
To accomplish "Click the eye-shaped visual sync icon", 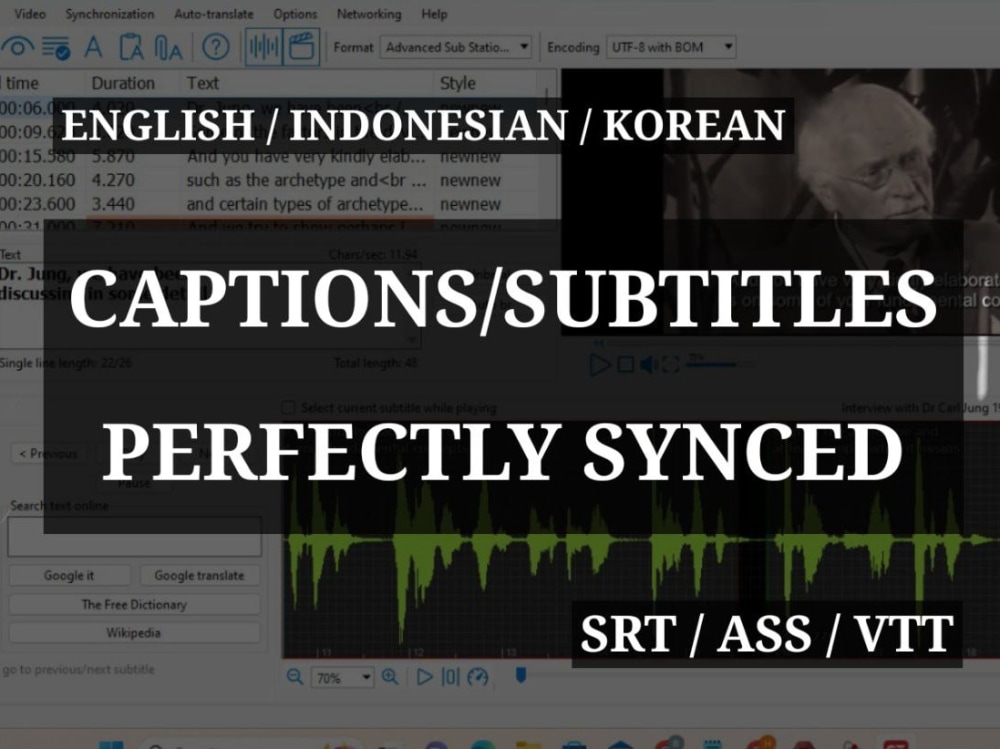I will tap(17, 47).
